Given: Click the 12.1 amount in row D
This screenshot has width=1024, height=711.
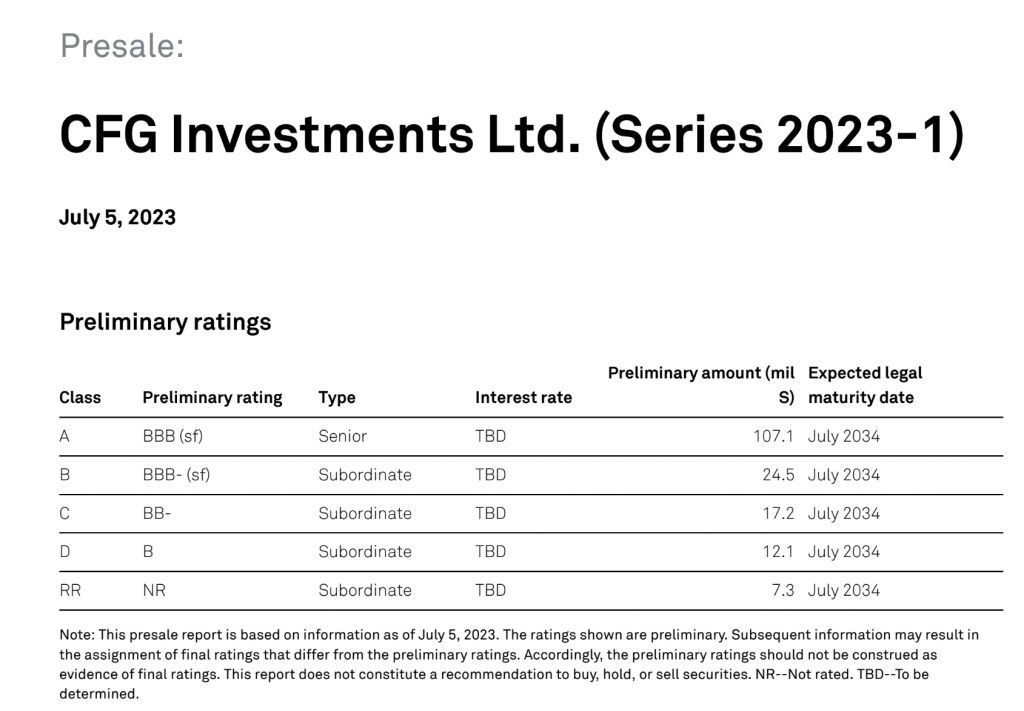Looking at the screenshot, I should 777,551.
